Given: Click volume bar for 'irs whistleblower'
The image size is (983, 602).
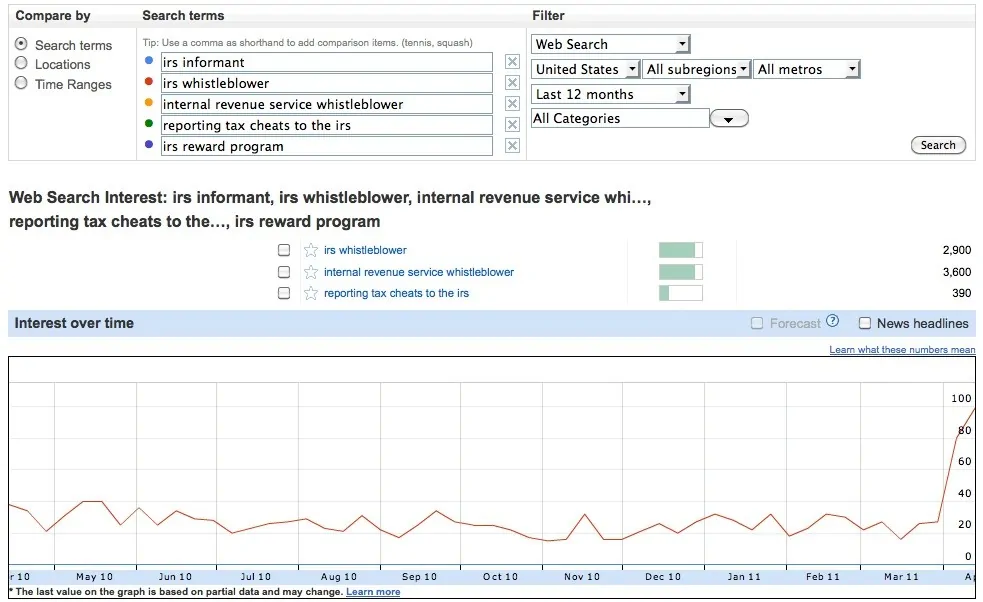Looking at the screenshot, I should pyautogui.click(x=681, y=250).
